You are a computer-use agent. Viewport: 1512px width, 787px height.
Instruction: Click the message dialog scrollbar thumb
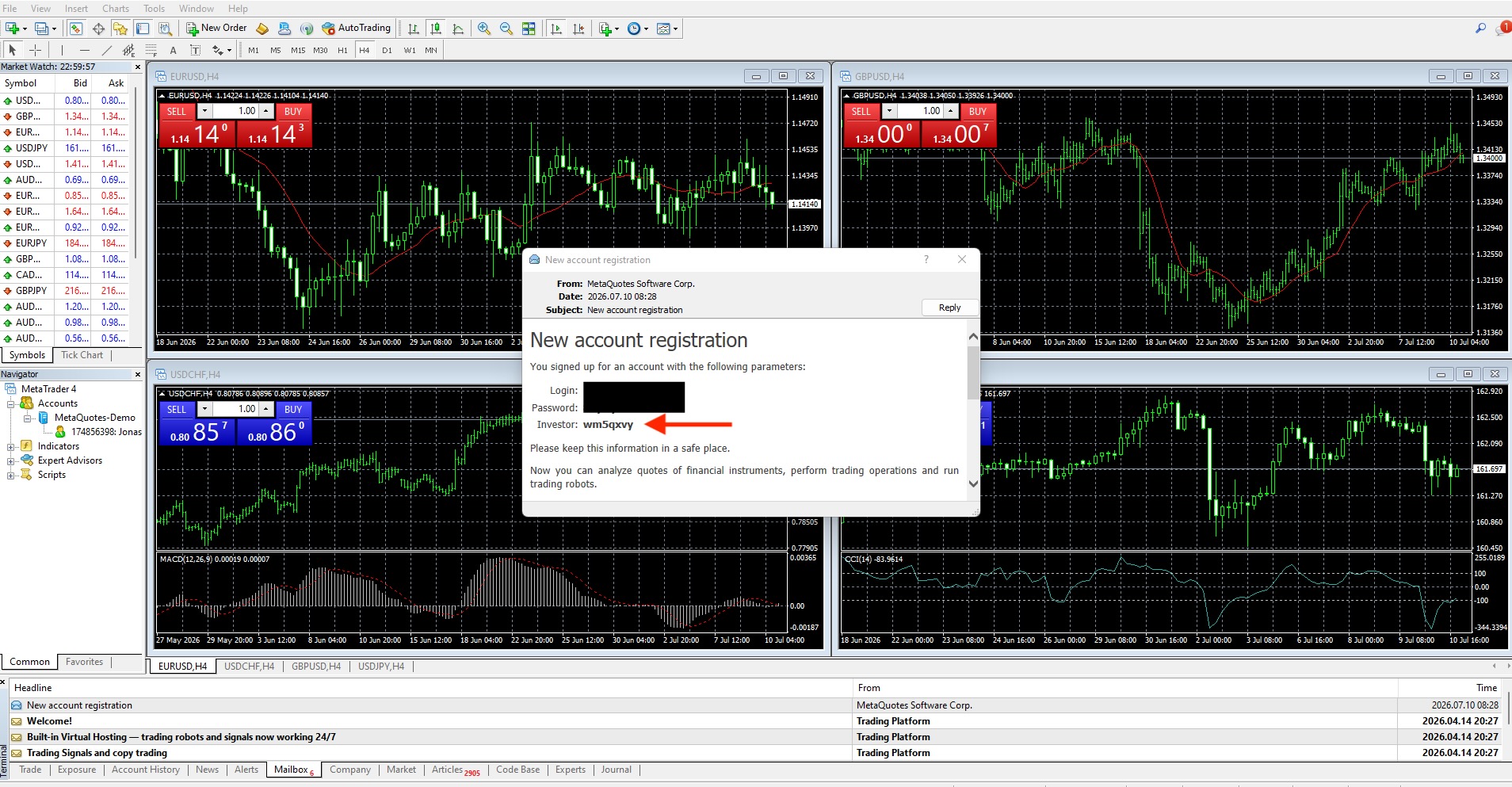tap(973, 372)
